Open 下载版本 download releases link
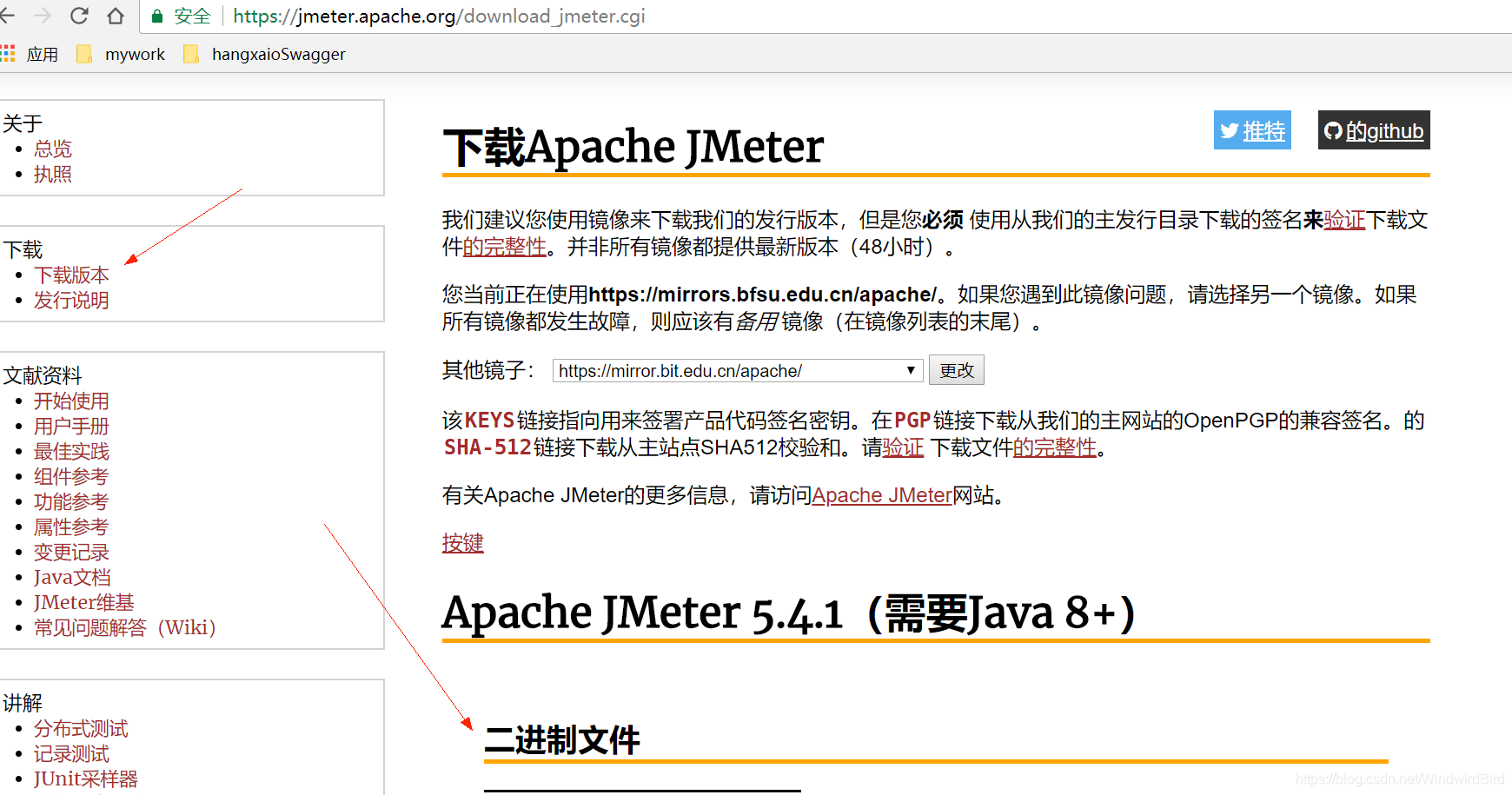Screen dimensions: 1512x795 pyautogui.click(x=71, y=275)
